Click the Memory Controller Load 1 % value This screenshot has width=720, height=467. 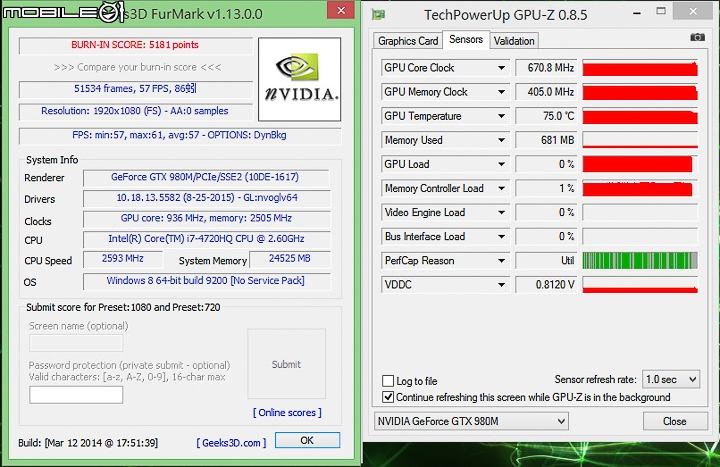546,188
